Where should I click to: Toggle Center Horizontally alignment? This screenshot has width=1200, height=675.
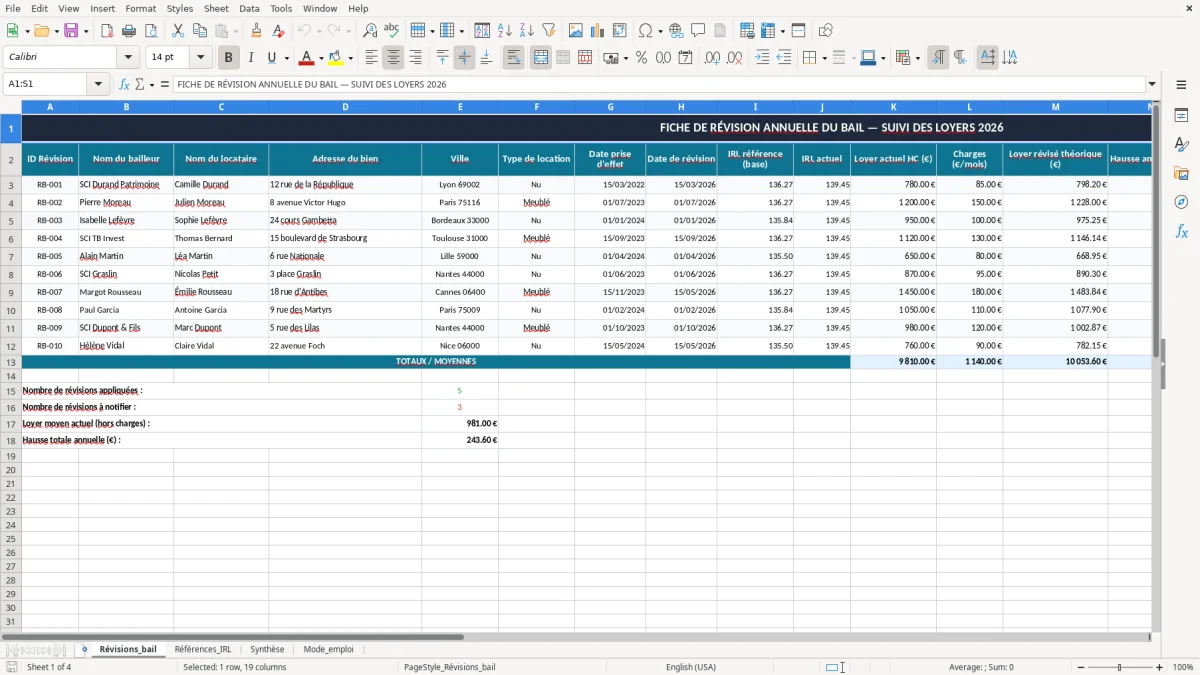[x=393, y=58]
